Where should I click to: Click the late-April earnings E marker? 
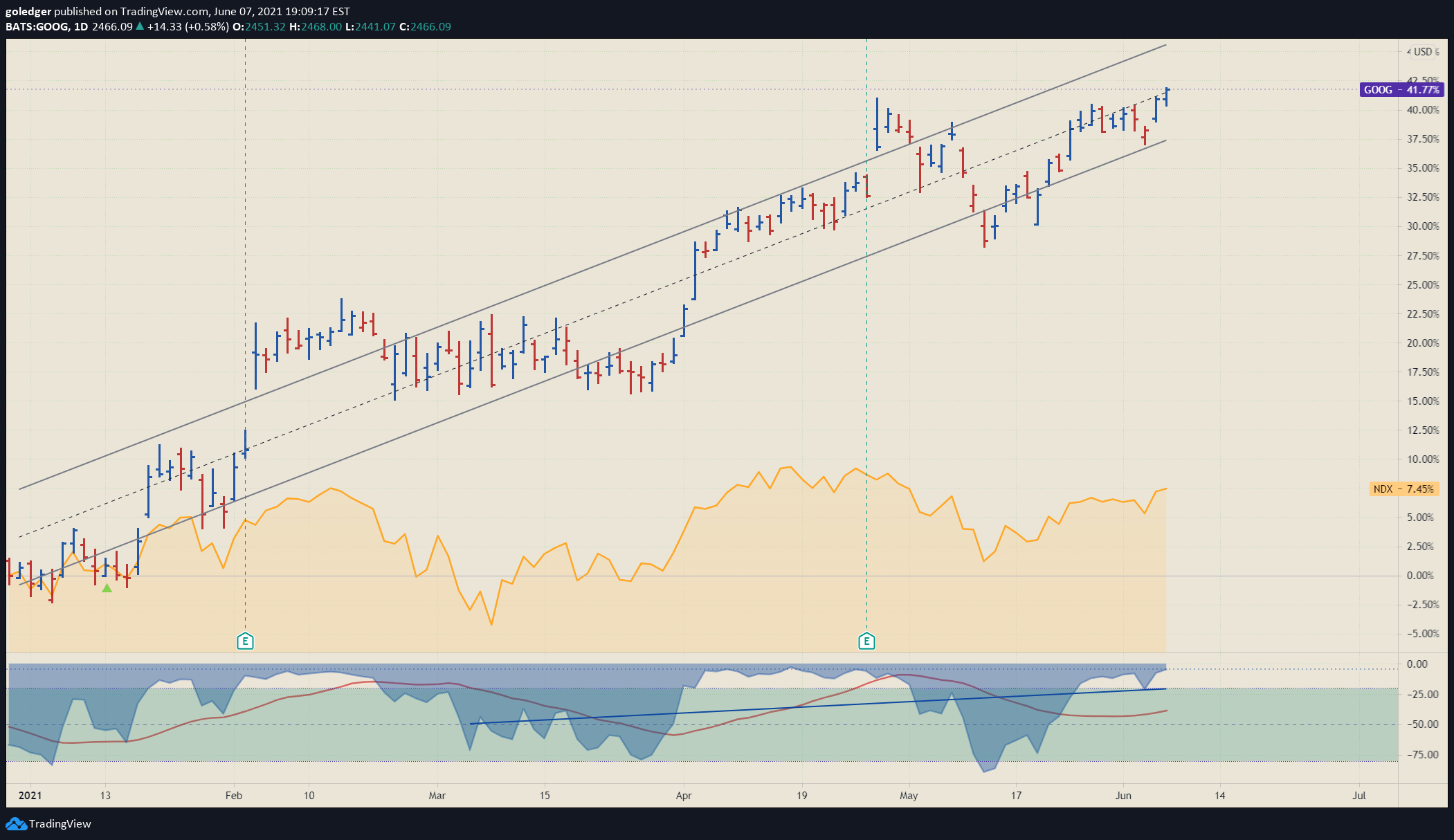tap(866, 641)
